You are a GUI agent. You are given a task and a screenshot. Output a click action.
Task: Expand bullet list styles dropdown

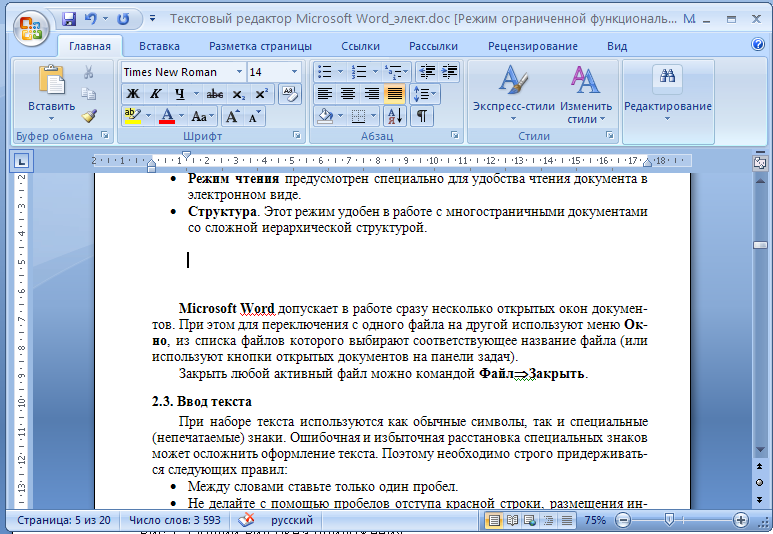[340, 72]
